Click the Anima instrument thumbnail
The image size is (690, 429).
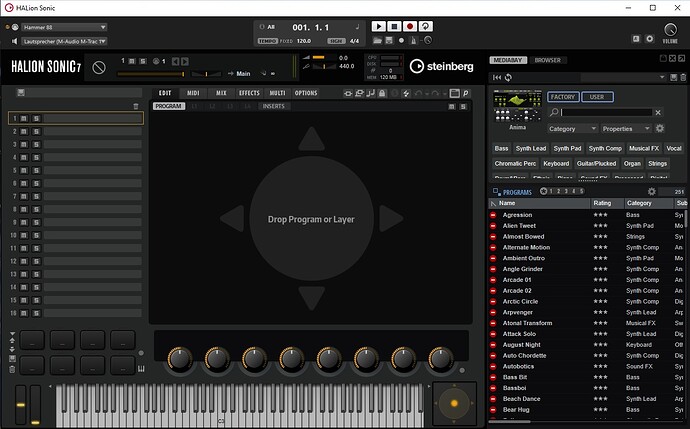pyautogui.click(x=518, y=106)
